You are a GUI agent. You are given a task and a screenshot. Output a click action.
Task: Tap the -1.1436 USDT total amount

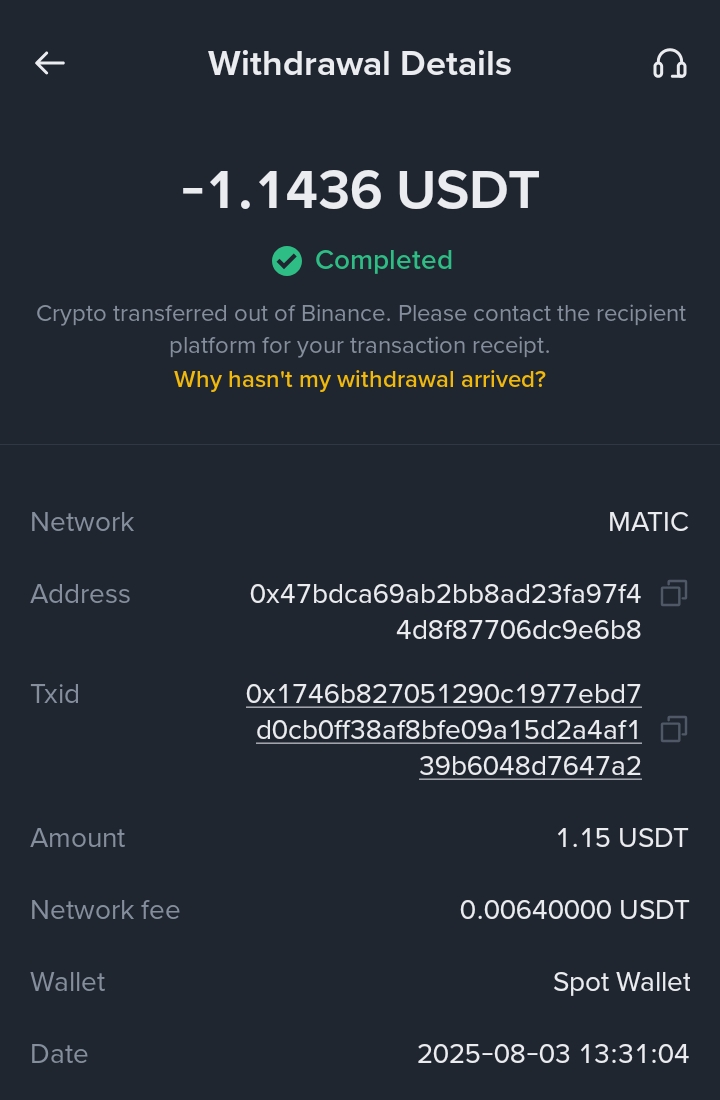360,190
